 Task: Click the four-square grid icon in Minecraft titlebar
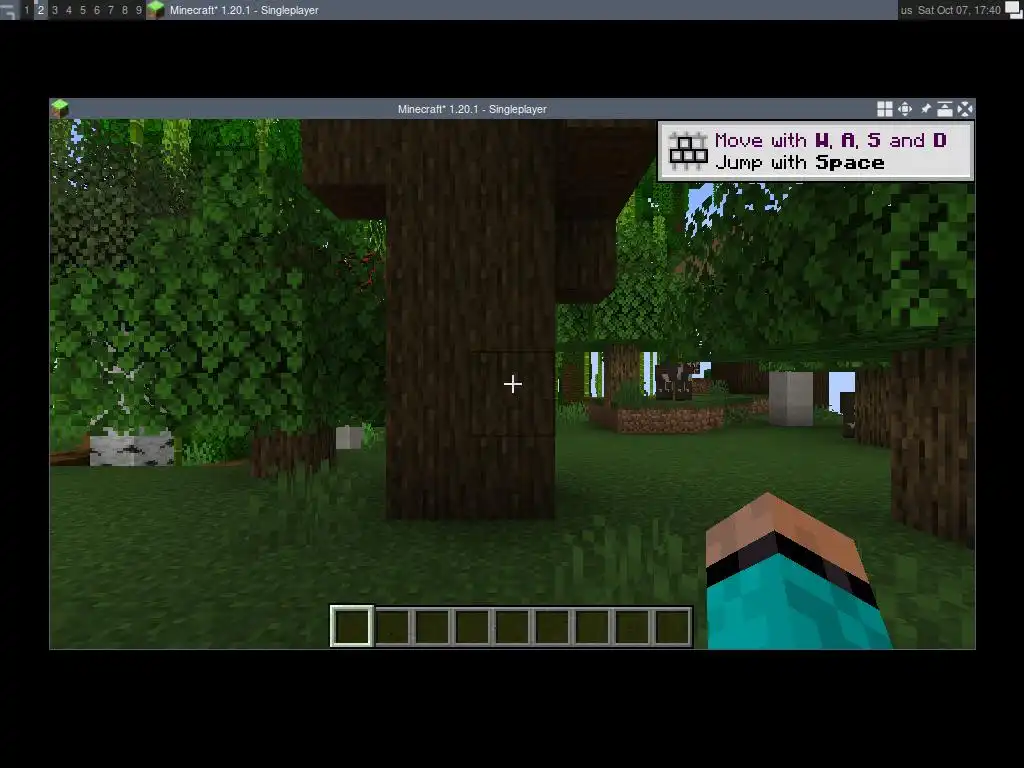point(884,109)
